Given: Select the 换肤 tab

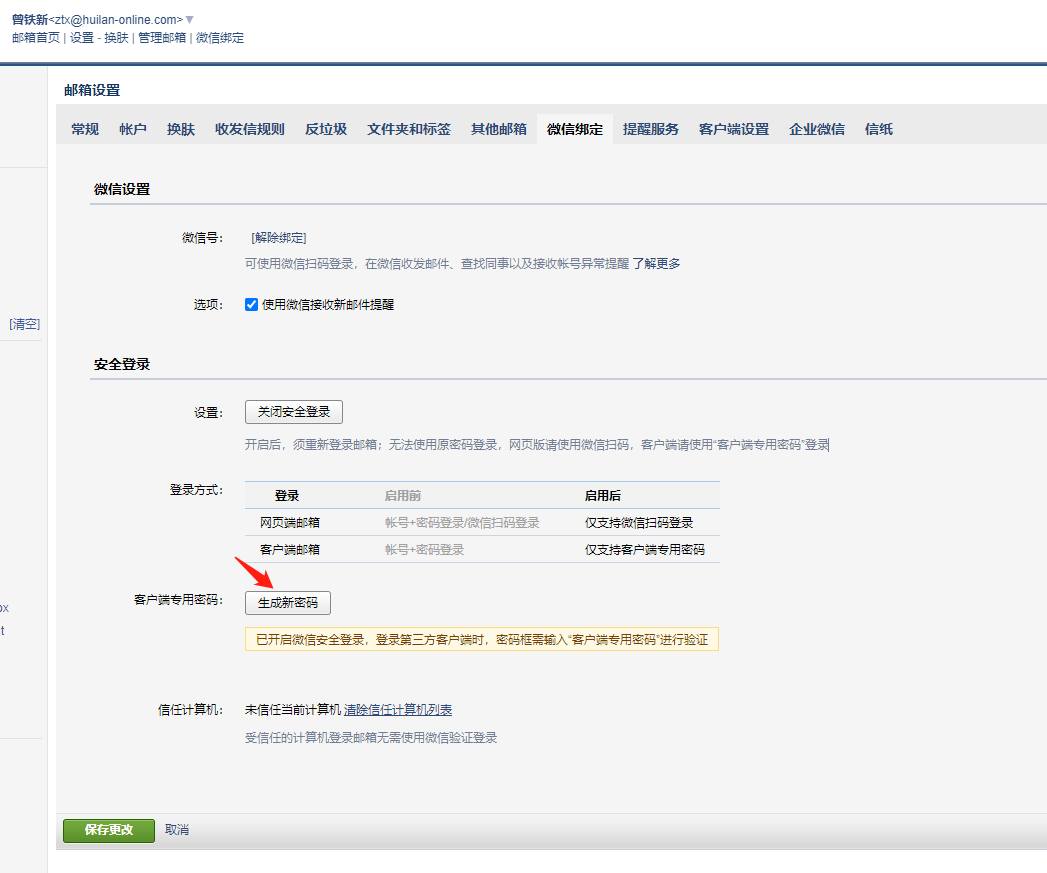Looking at the screenshot, I should [x=181, y=129].
